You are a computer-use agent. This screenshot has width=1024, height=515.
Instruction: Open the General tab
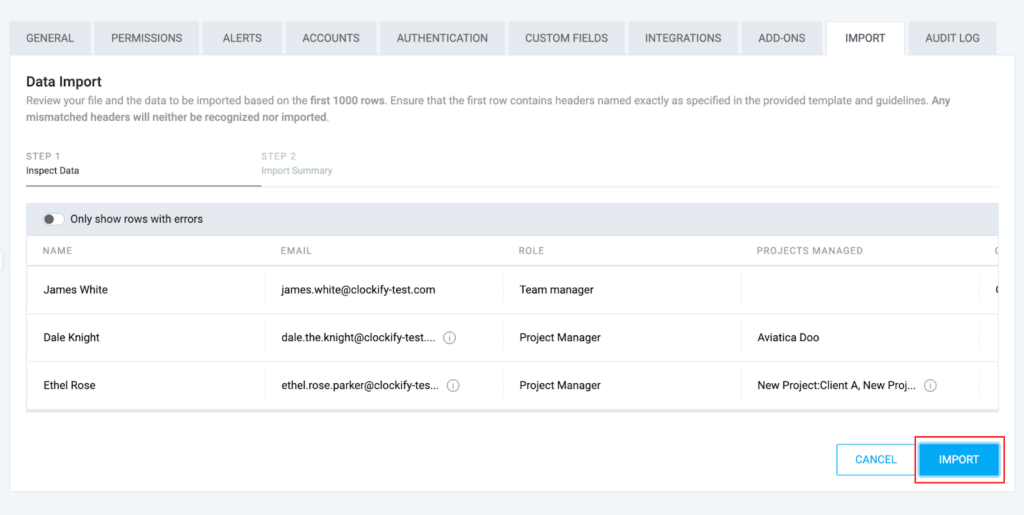coord(50,38)
